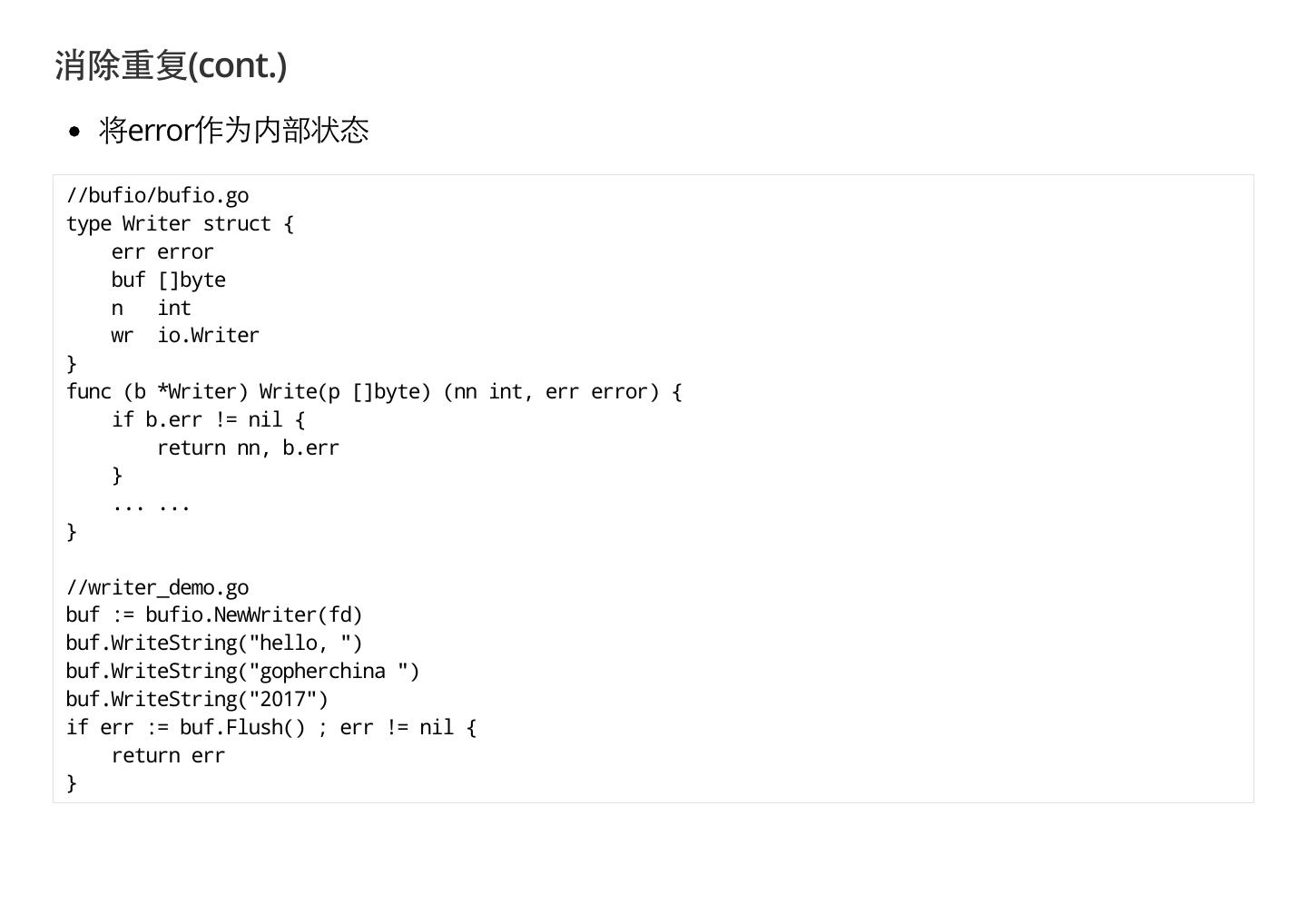Click the "buf.Flush()" error check line
The width and height of the screenshot is (1307, 924).
270,728
